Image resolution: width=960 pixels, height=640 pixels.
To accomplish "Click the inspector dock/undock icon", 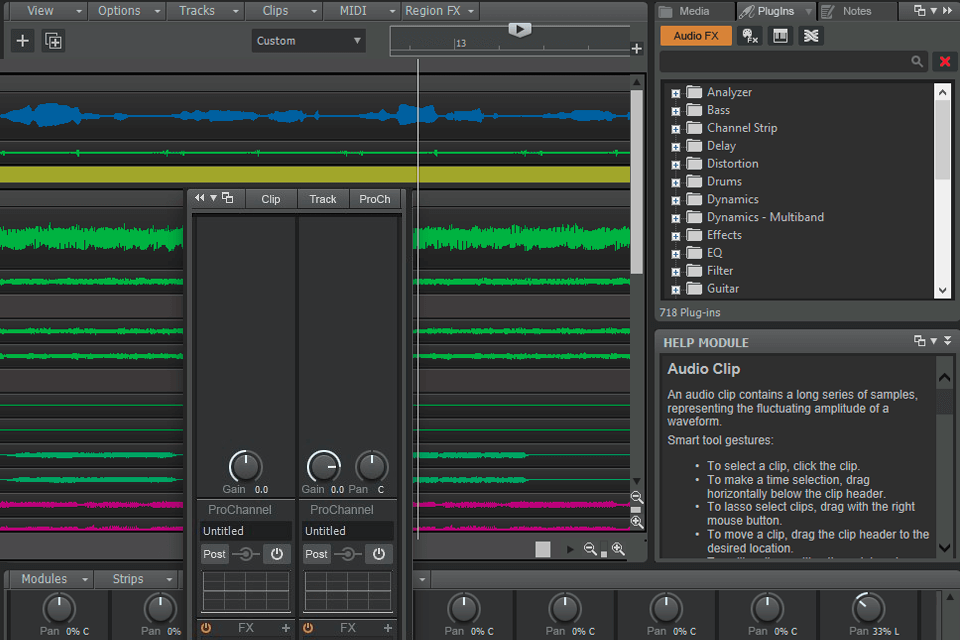I will (x=227, y=198).
